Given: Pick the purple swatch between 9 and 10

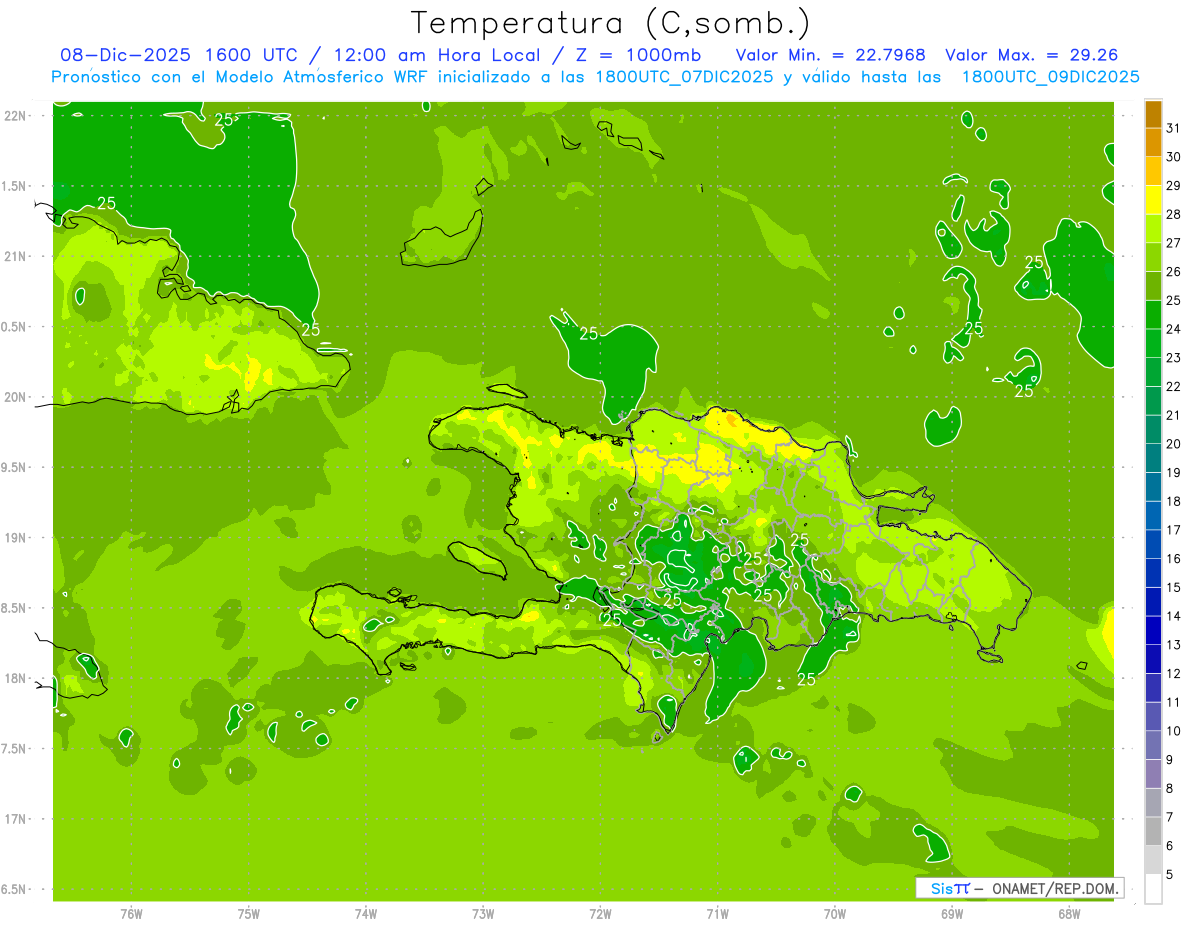Looking at the screenshot, I should 1153,745.
